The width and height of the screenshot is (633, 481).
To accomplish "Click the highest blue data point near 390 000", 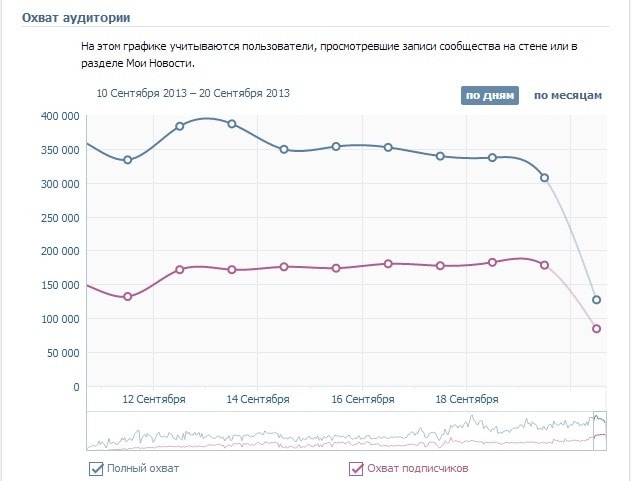I will [x=232, y=124].
